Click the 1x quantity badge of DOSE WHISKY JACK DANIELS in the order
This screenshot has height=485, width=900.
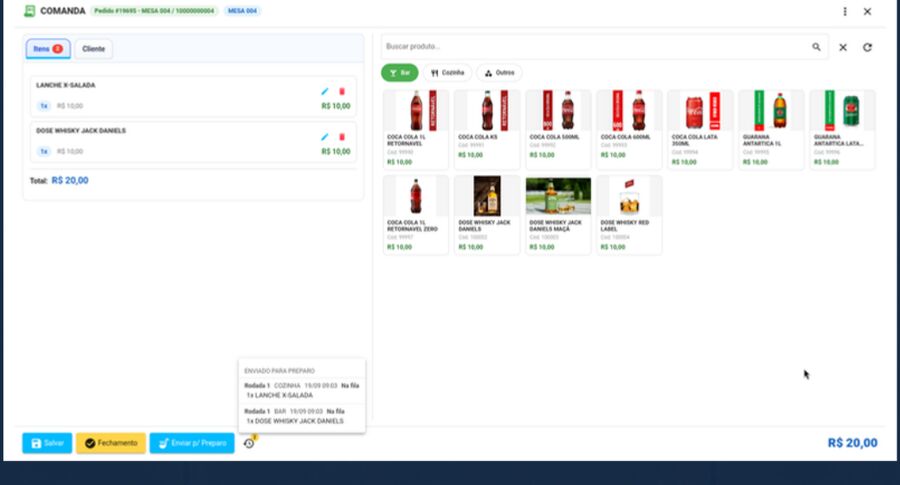tap(44, 152)
